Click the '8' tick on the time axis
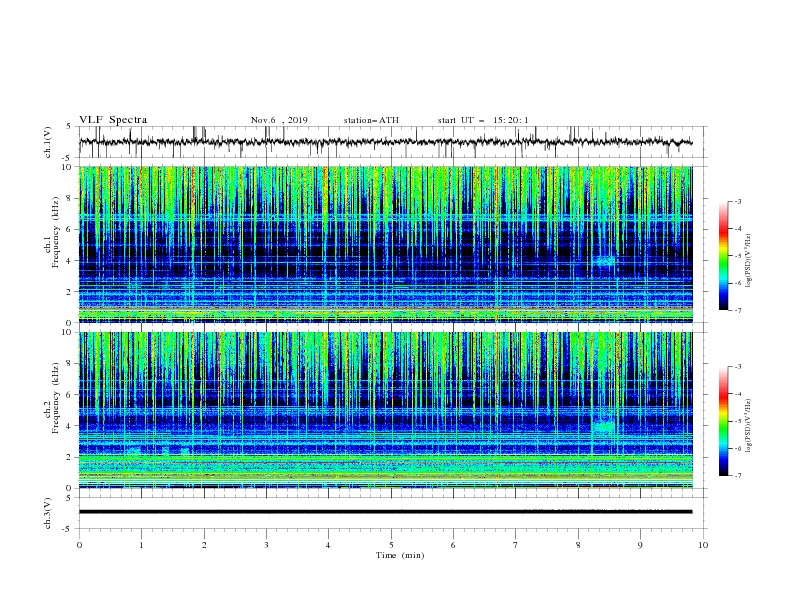792x612 pixels. click(578, 545)
